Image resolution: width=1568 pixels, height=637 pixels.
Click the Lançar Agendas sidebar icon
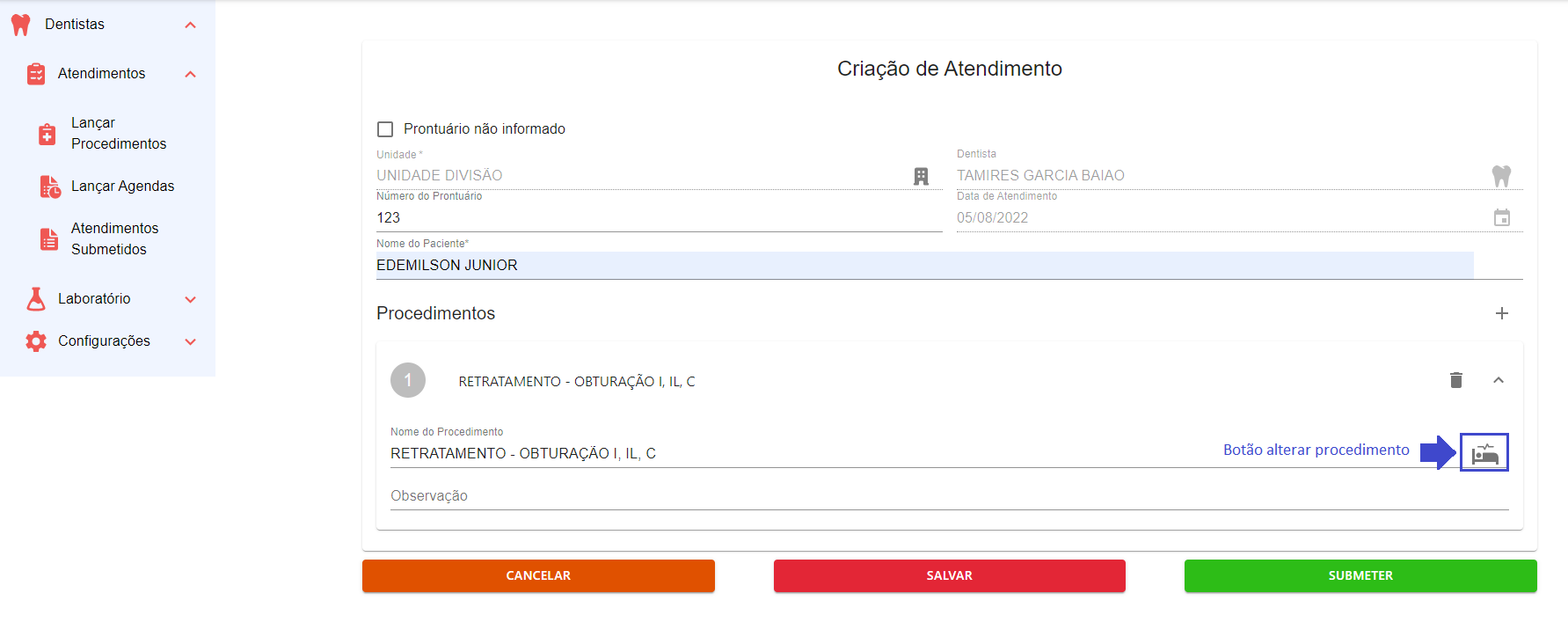49,187
